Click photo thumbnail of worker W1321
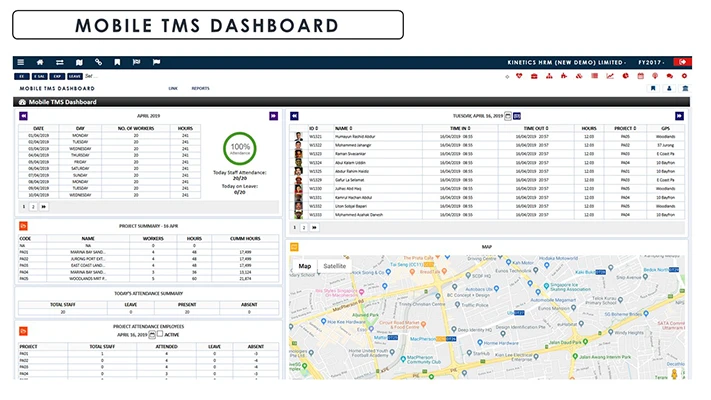The width and height of the screenshot is (711, 400). tap(298, 136)
